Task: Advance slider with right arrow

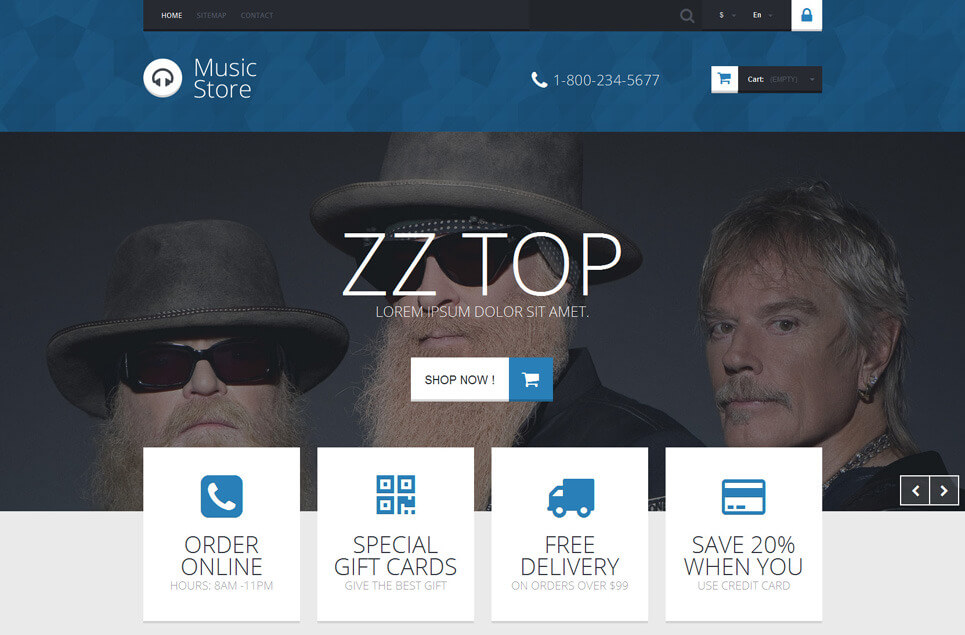Action: 944,490
